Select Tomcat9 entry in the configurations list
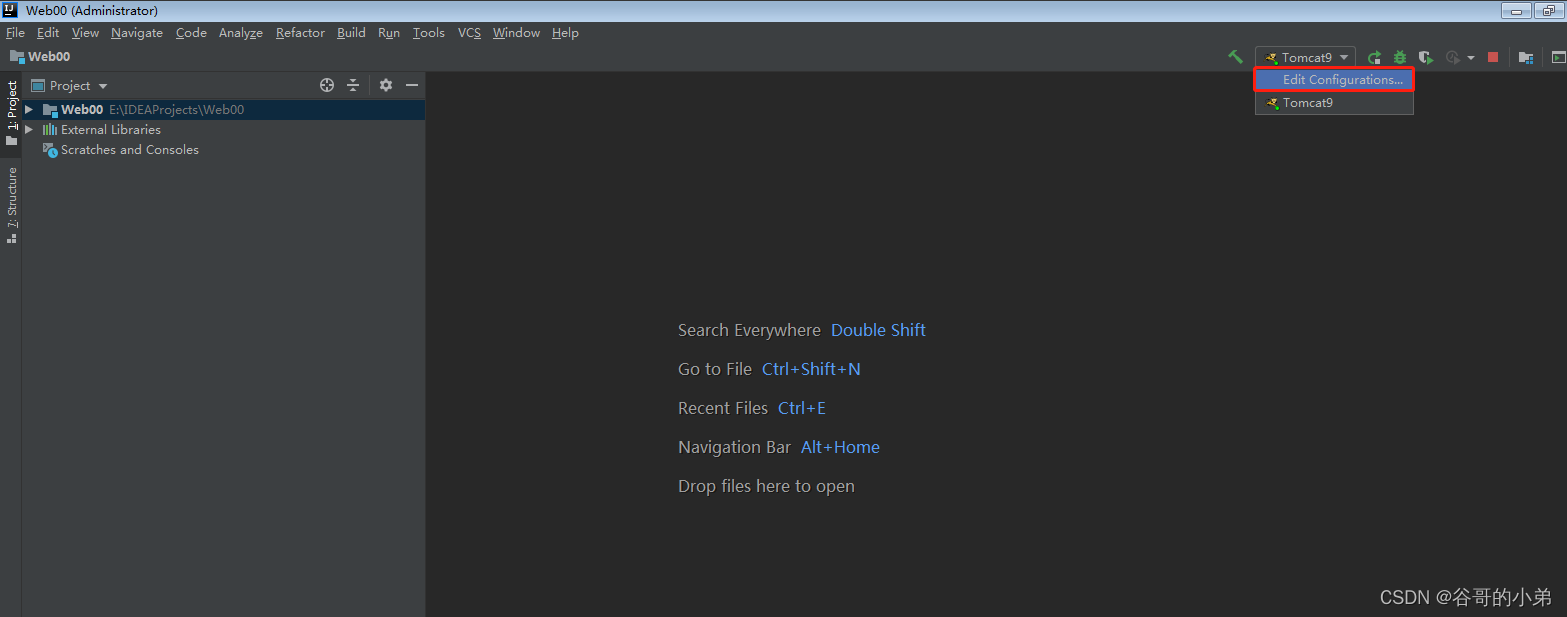 click(1334, 103)
